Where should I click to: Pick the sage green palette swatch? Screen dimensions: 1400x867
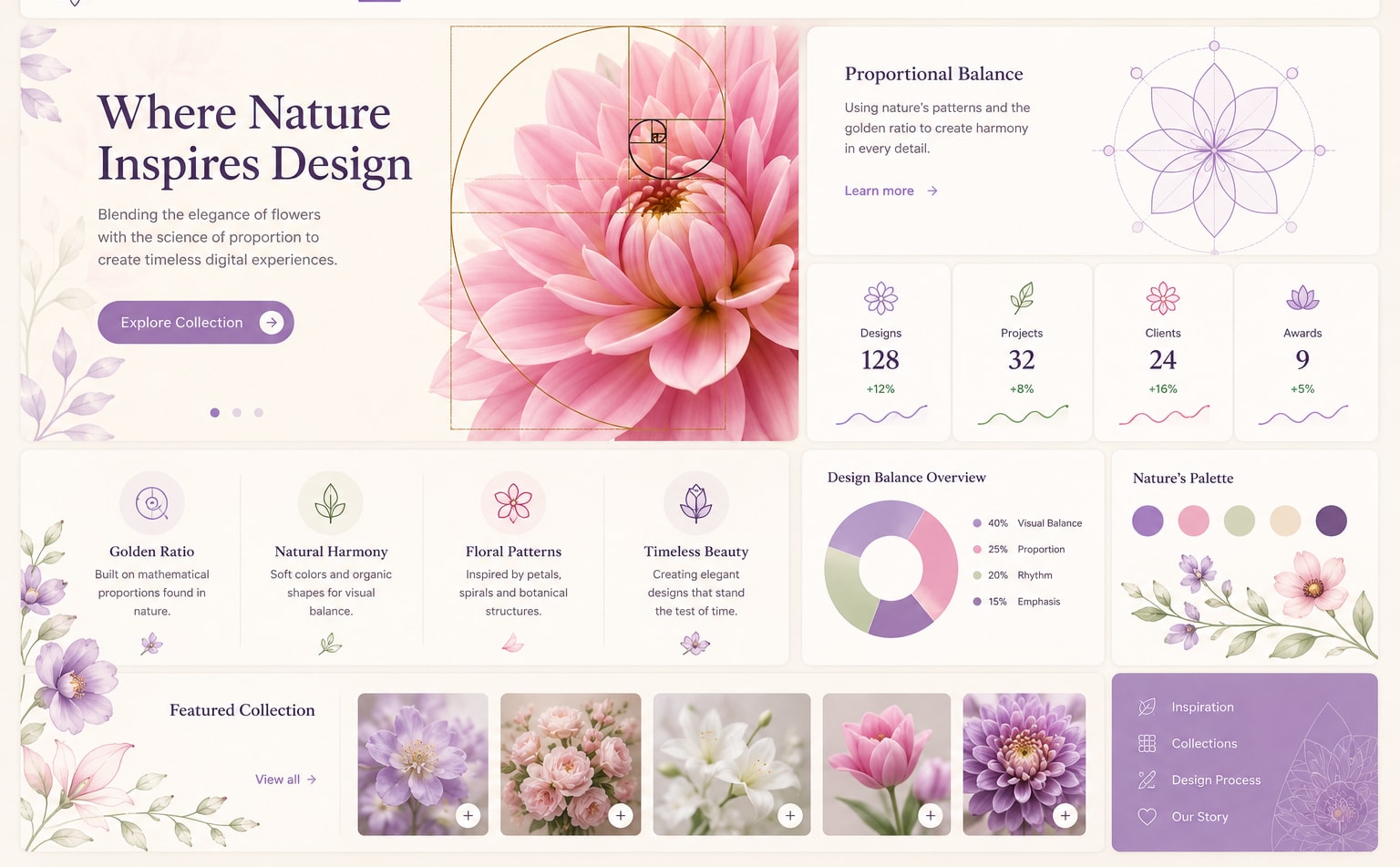coord(1240,521)
